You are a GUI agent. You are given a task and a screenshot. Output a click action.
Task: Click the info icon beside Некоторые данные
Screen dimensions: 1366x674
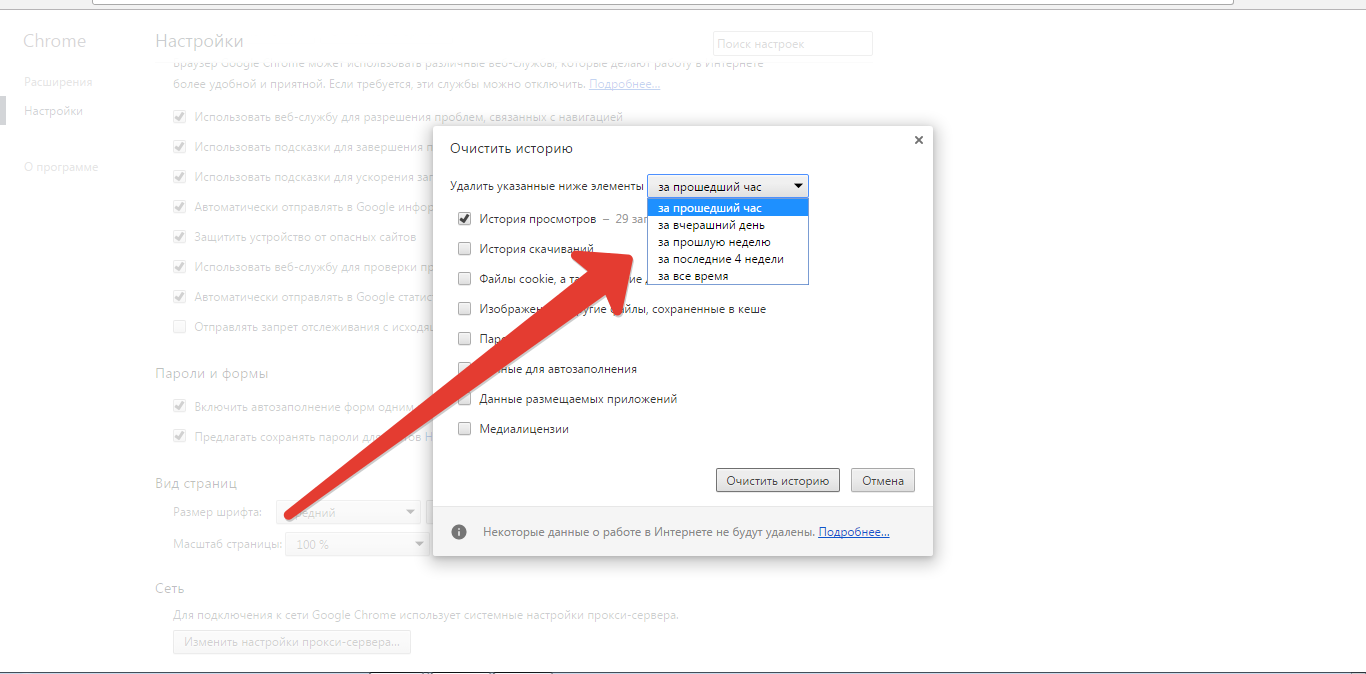point(459,532)
